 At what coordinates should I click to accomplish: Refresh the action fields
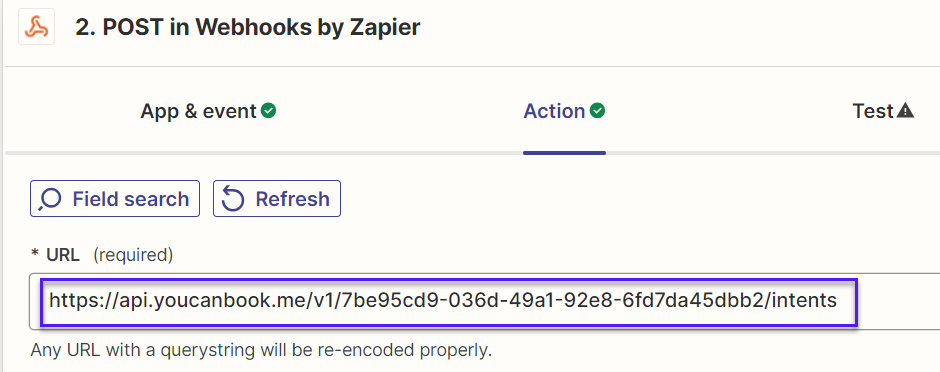pos(277,198)
